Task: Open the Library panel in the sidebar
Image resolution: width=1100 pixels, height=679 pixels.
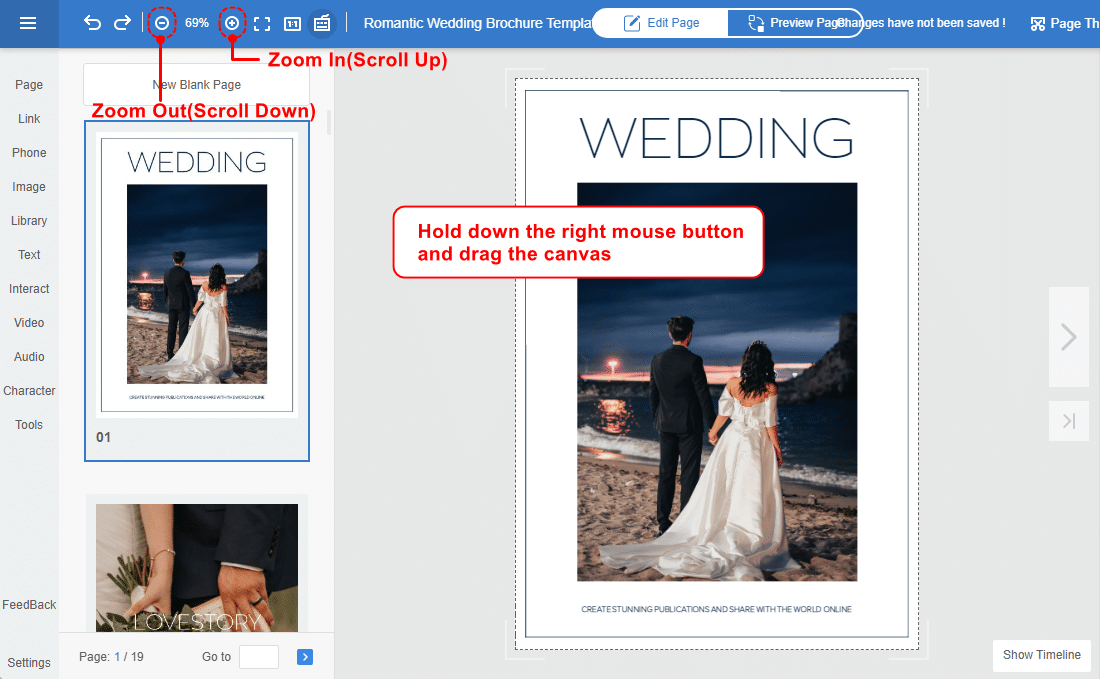Action: [x=29, y=220]
